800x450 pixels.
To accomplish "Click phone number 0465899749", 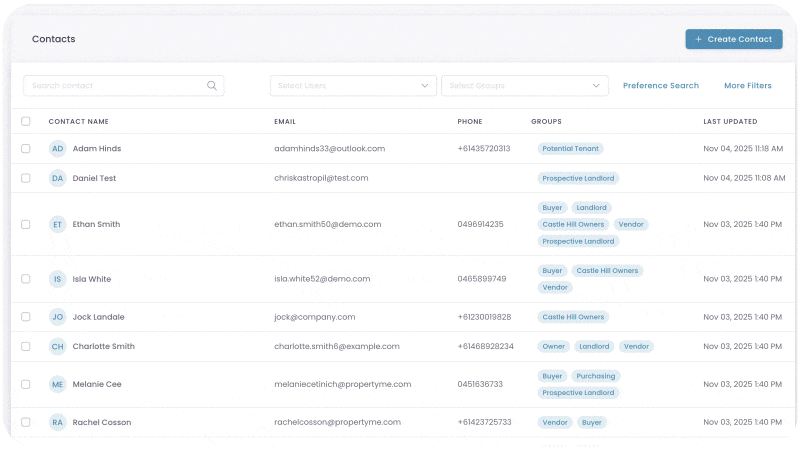I will 482,279.
